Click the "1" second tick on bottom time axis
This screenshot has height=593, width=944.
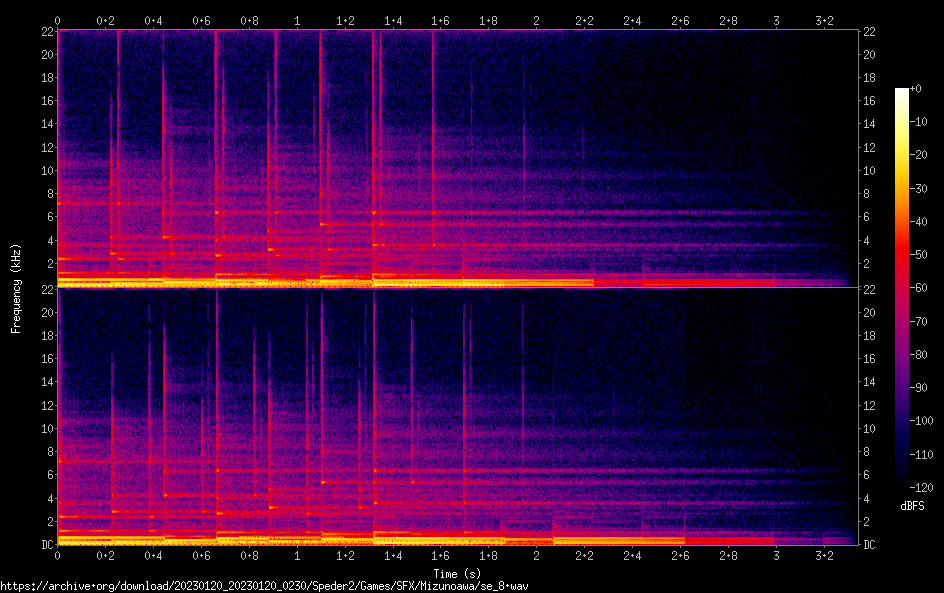(297, 555)
